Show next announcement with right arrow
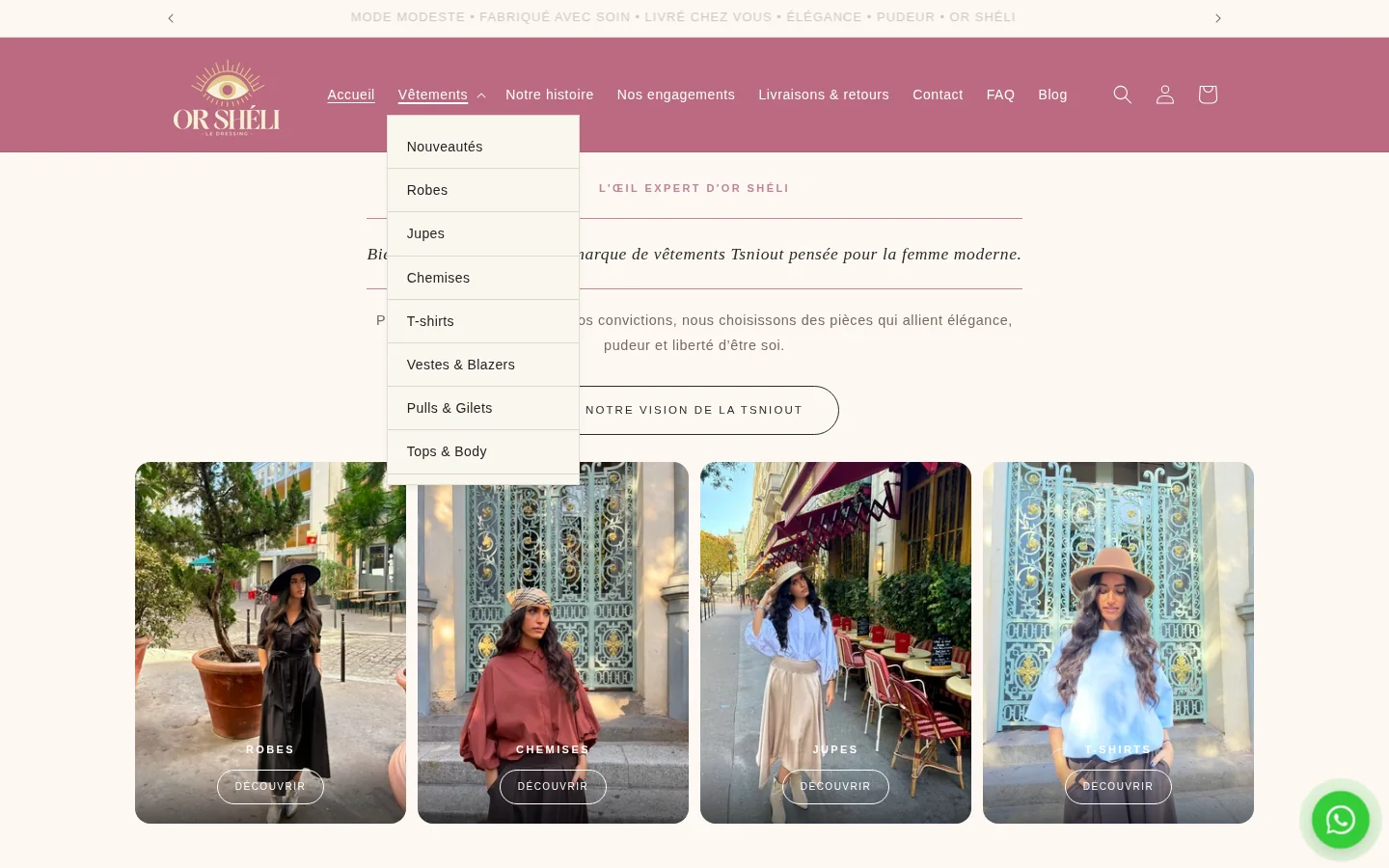 [x=1217, y=18]
